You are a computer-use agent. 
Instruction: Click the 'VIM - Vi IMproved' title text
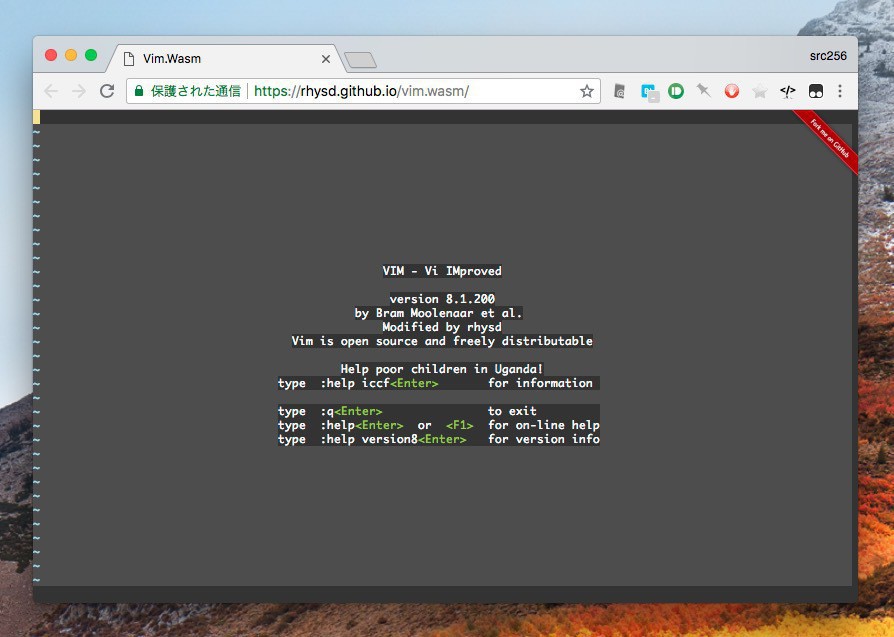coord(442,271)
